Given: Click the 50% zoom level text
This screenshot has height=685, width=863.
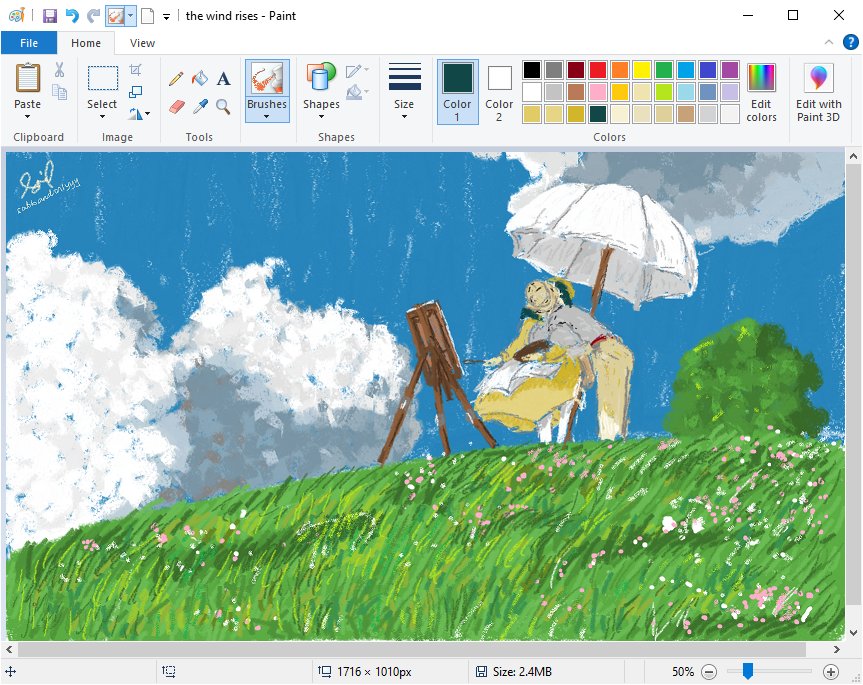Looking at the screenshot, I should coord(683,672).
